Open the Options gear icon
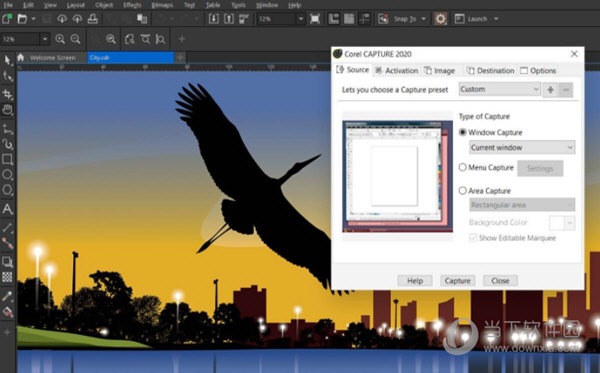600x373 pixels. (440, 19)
